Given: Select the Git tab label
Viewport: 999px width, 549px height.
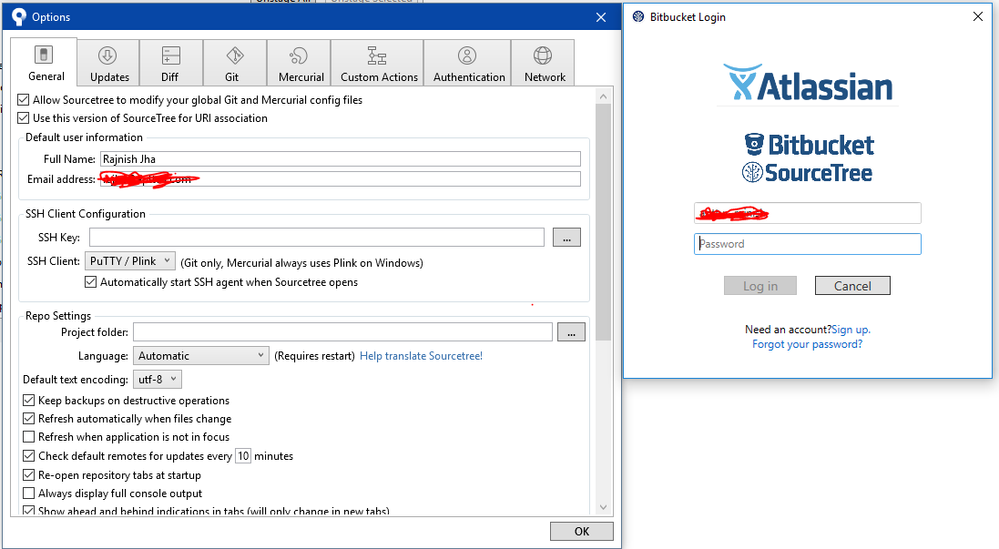Looking at the screenshot, I should click(232, 77).
